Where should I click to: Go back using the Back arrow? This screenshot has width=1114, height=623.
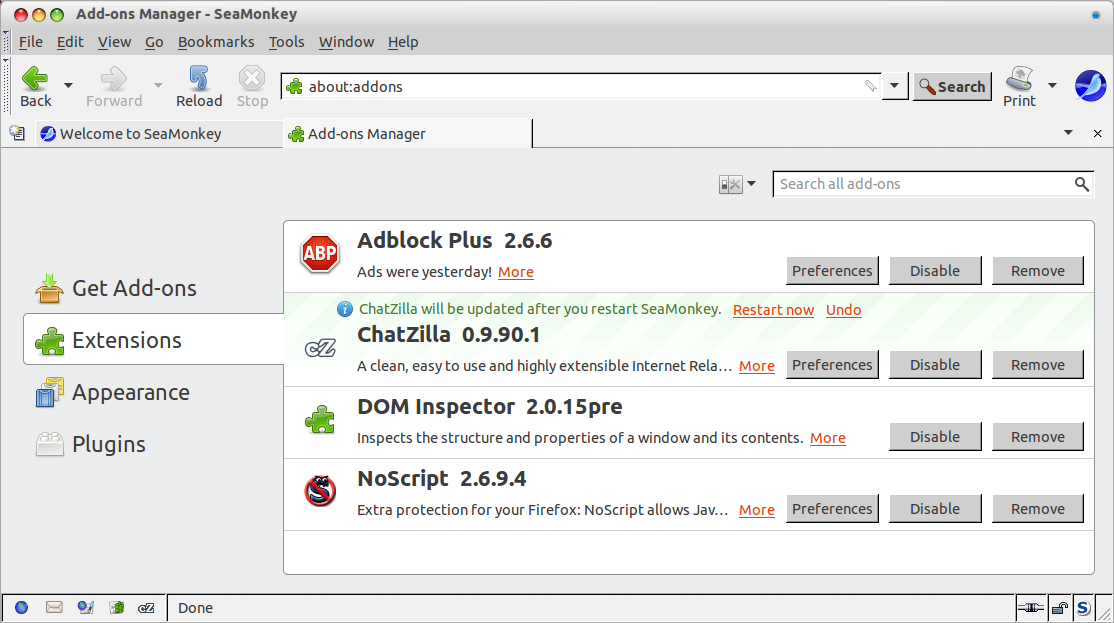pyautogui.click(x=35, y=87)
